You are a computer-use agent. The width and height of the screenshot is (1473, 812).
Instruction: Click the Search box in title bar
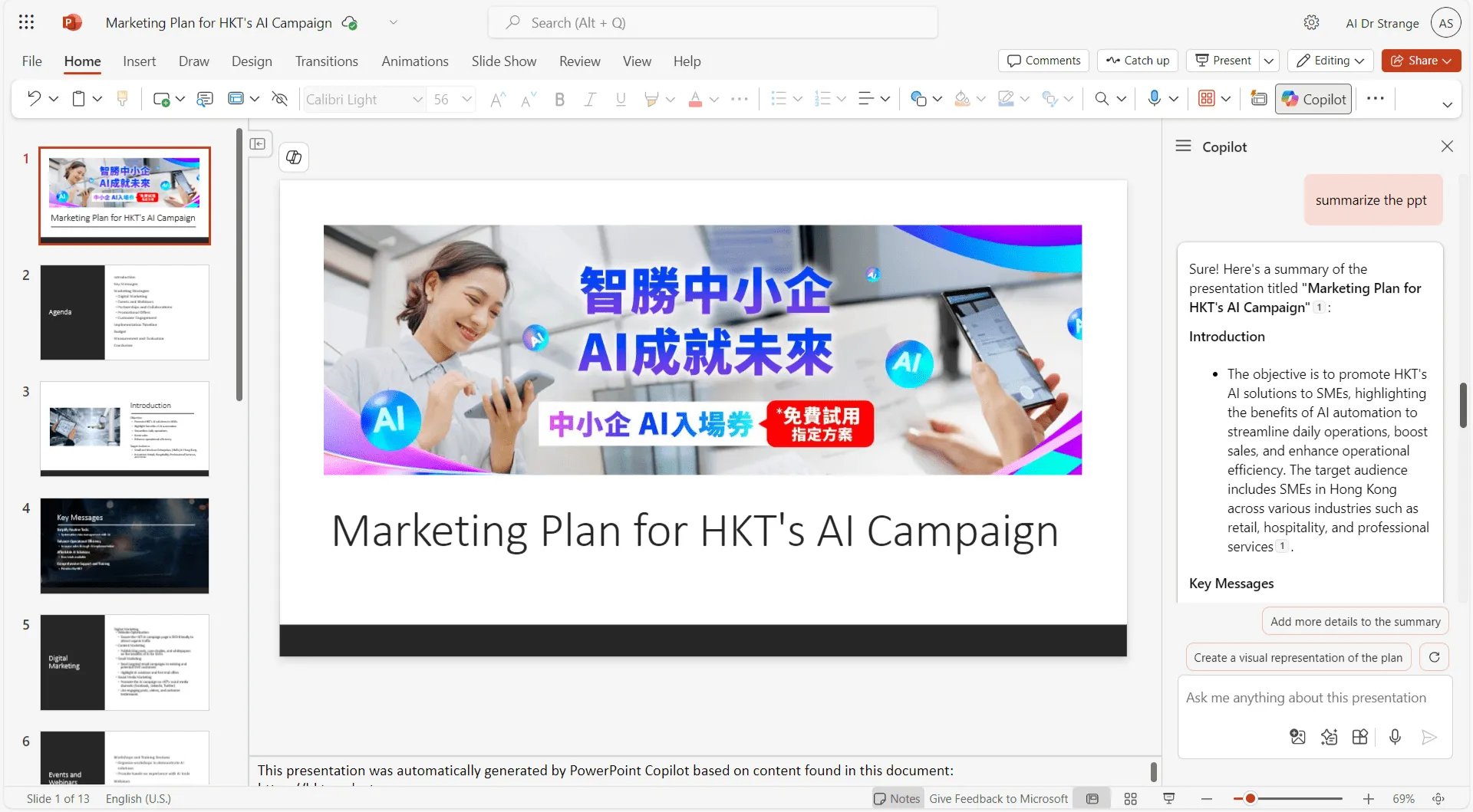coord(713,22)
